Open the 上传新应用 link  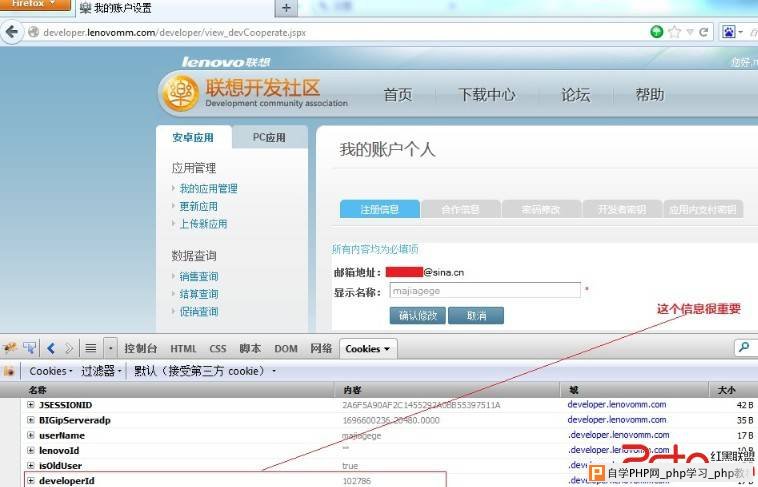coord(204,224)
